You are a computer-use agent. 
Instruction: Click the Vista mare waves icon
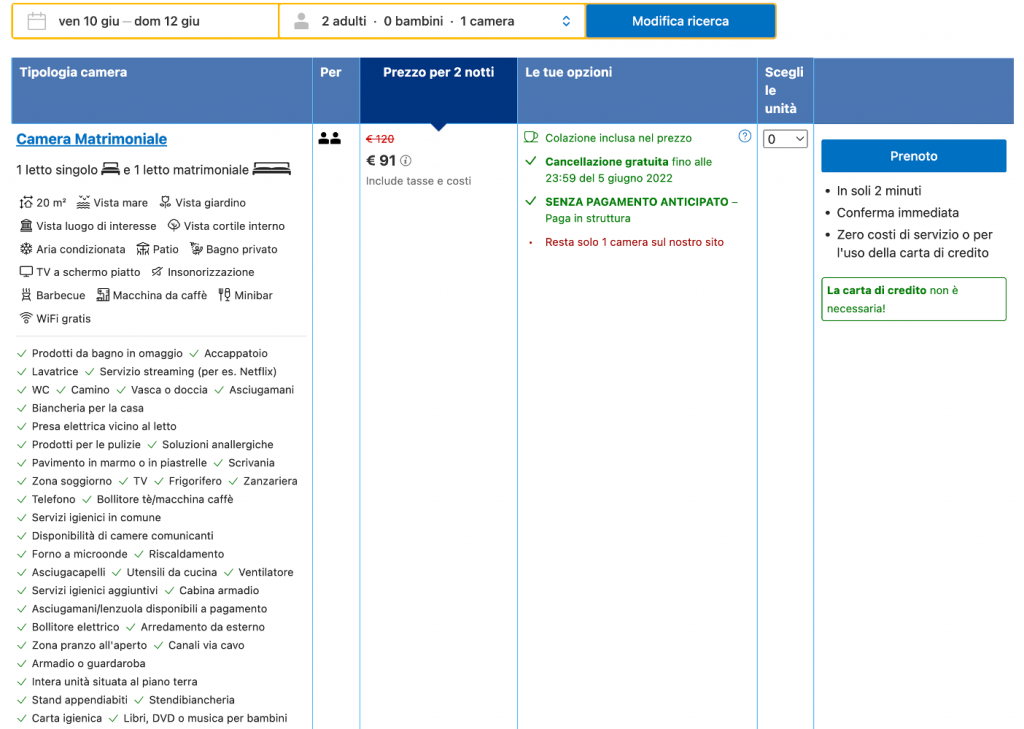(83, 203)
